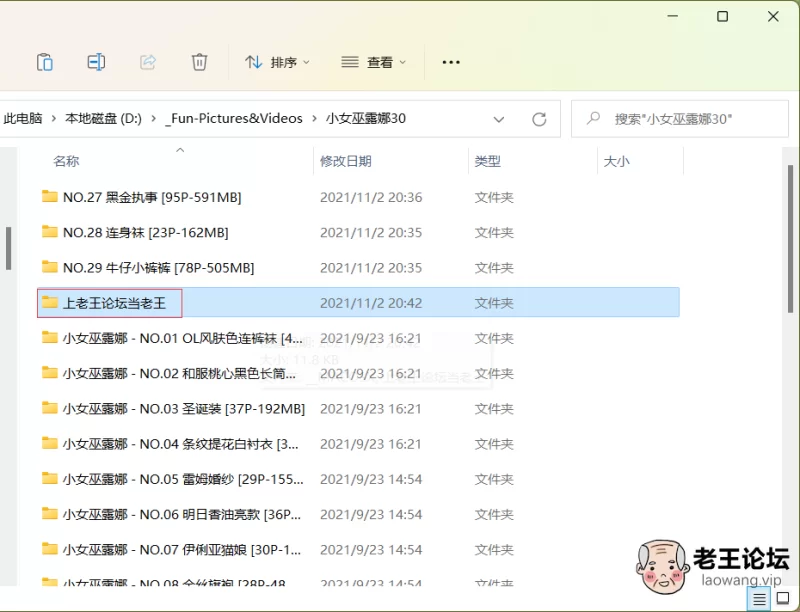This screenshot has height=612, width=800.
Task: Click the folder icon of NO.27 黑金执事
Action: [x=50, y=196]
